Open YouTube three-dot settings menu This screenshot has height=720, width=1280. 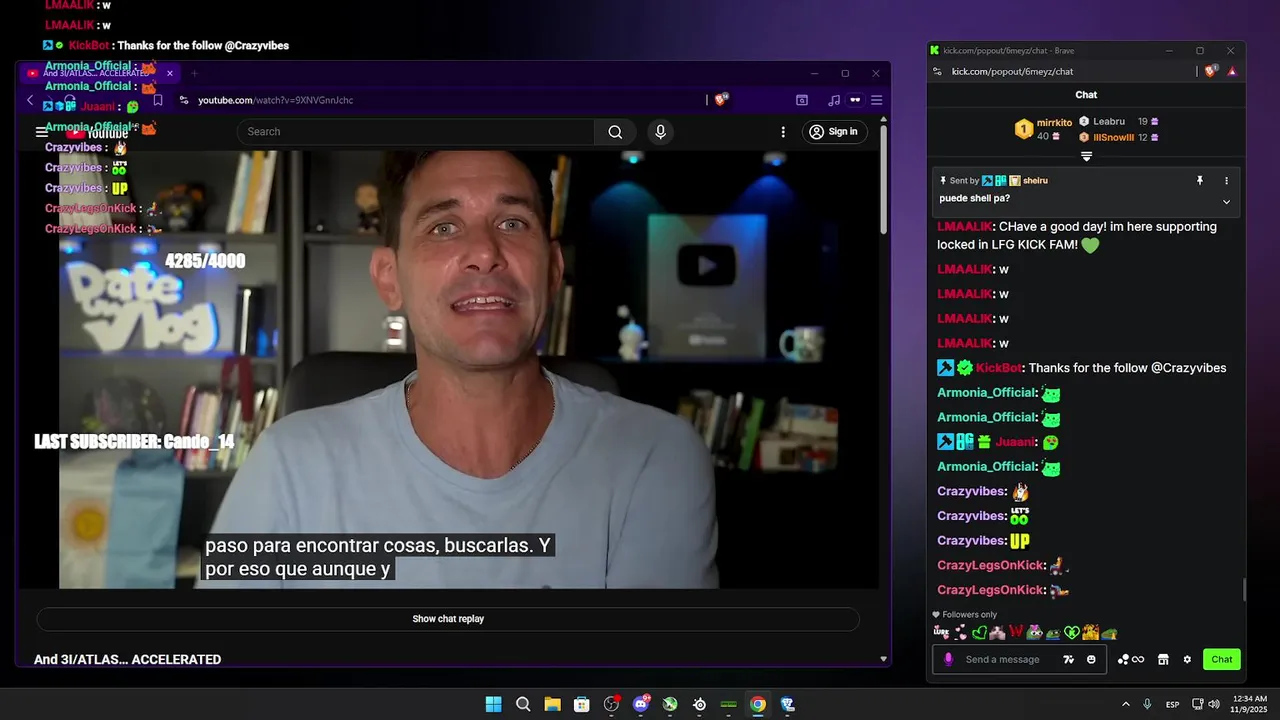783,132
